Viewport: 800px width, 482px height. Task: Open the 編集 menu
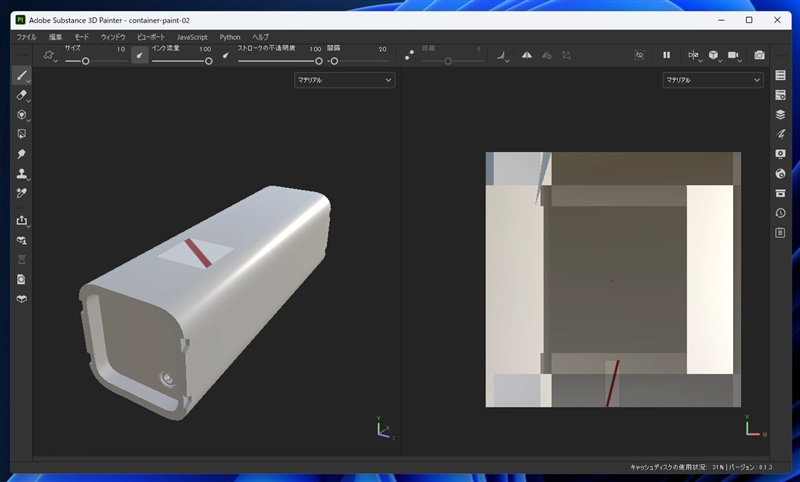point(56,37)
